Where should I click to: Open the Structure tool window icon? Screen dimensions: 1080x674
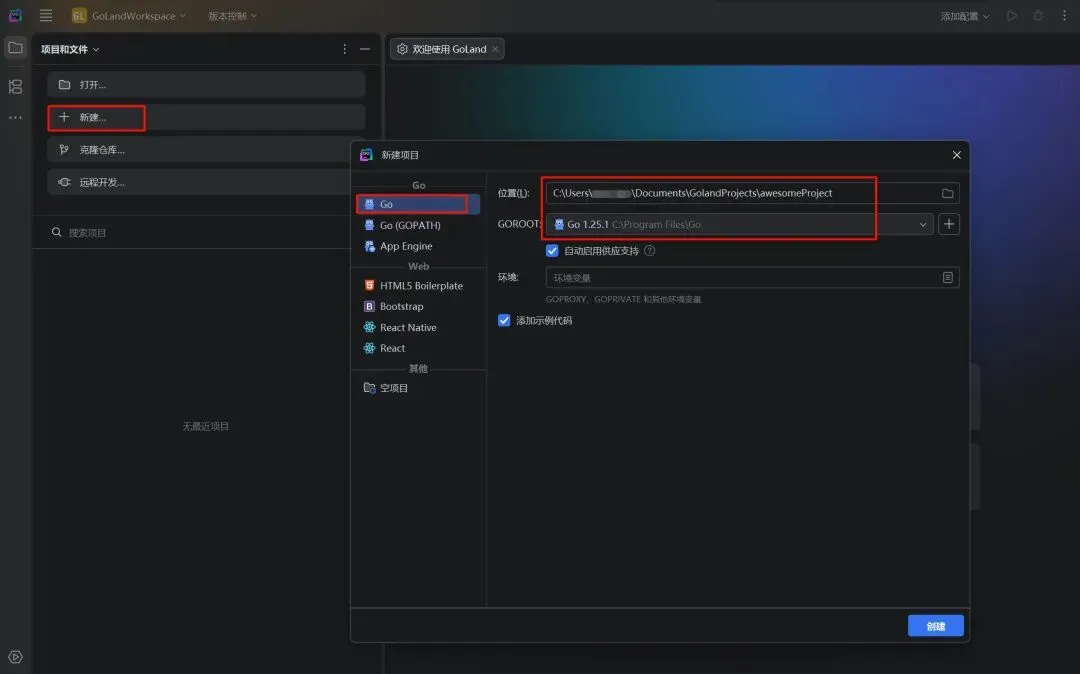click(15, 86)
